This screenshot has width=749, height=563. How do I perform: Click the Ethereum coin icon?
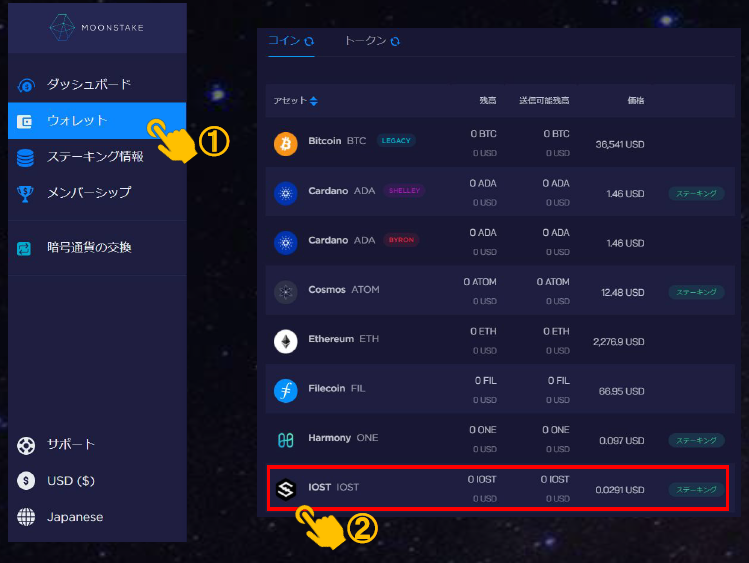286,341
